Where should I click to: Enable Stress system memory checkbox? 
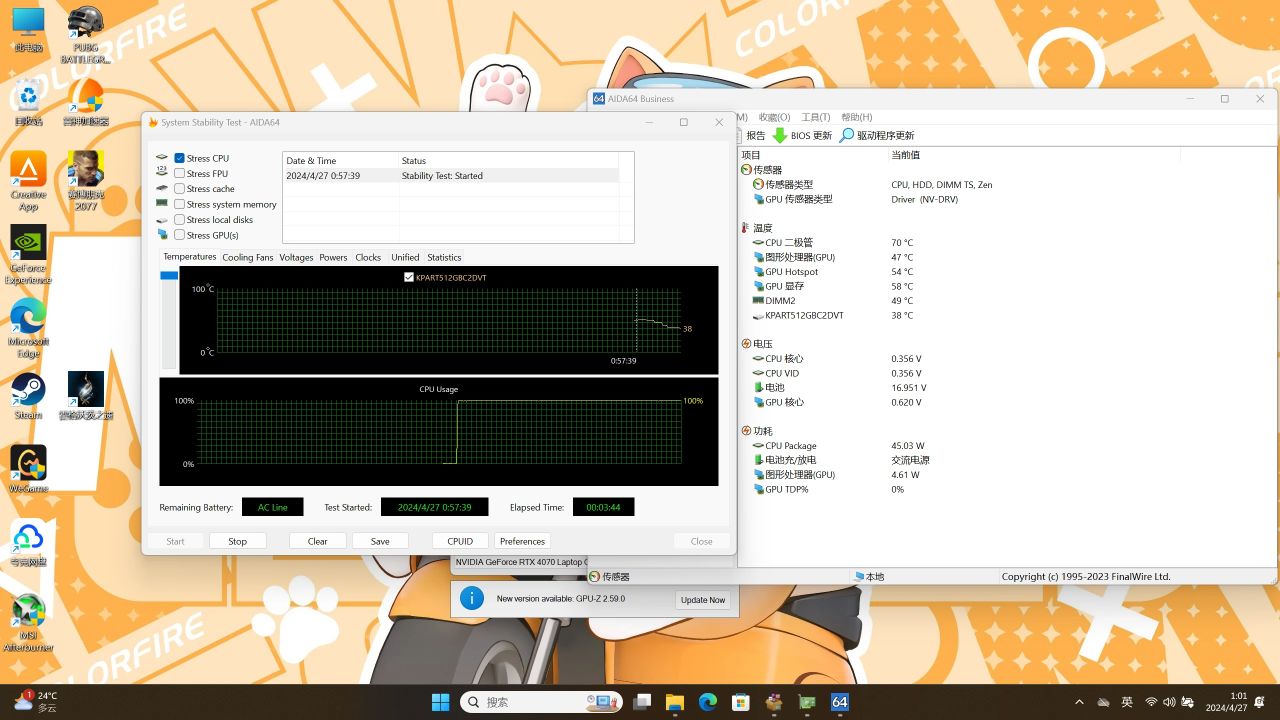pos(179,204)
